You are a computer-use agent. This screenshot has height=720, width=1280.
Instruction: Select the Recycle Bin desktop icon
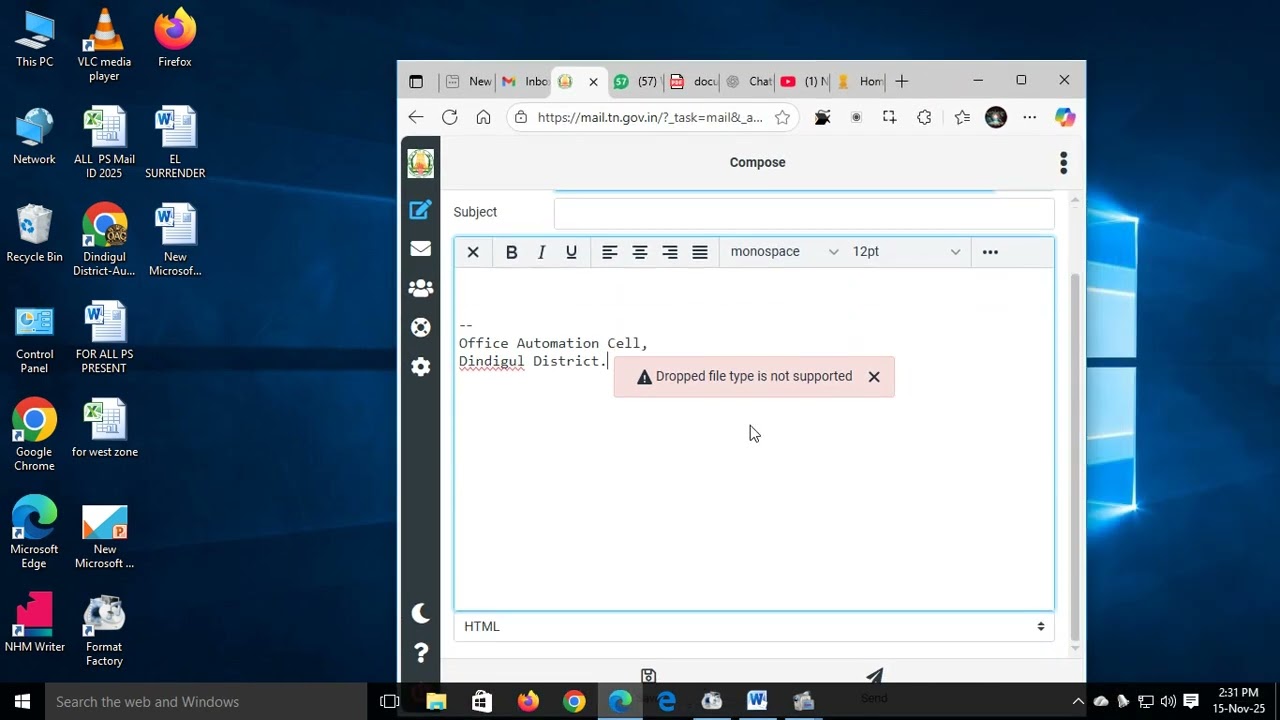pyautogui.click(x=34, y=234)
